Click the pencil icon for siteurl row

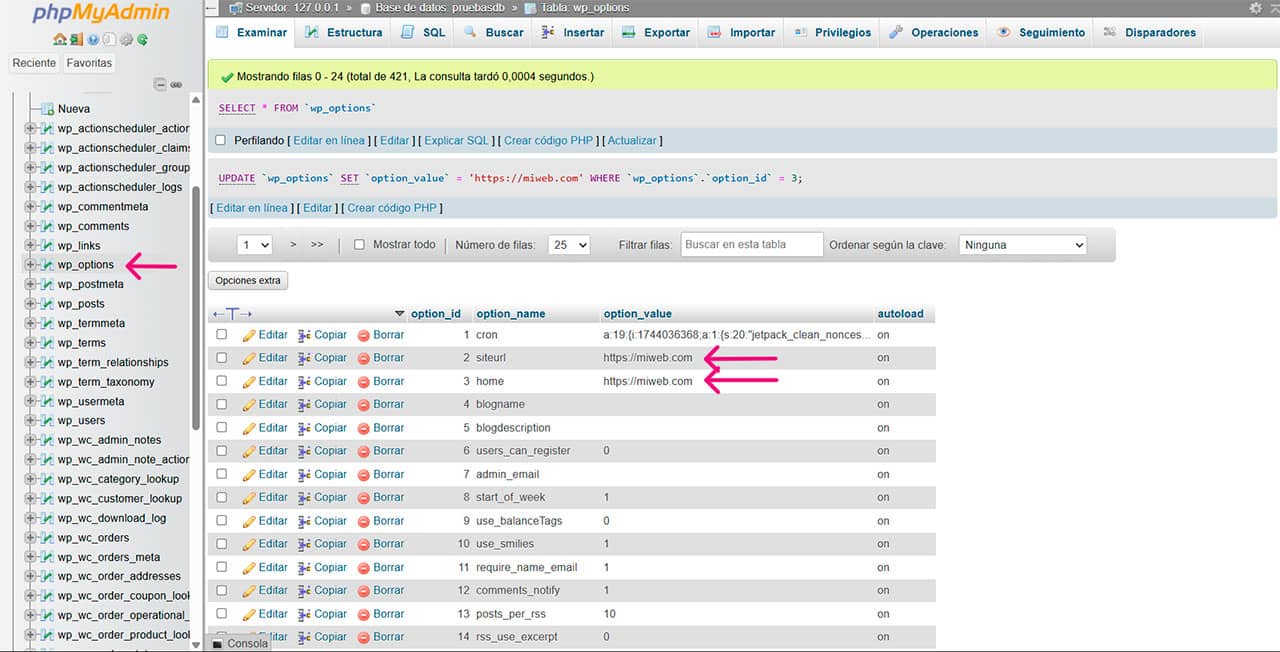tap(249, 358)
